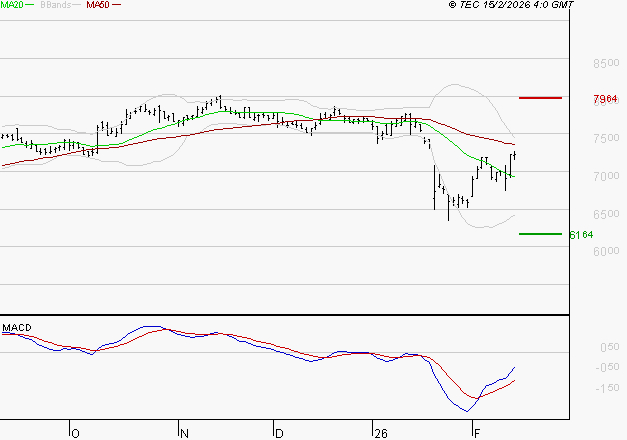Click the -150 MACD axis label
The image size is (627, 440).
[x=607, y=388]
